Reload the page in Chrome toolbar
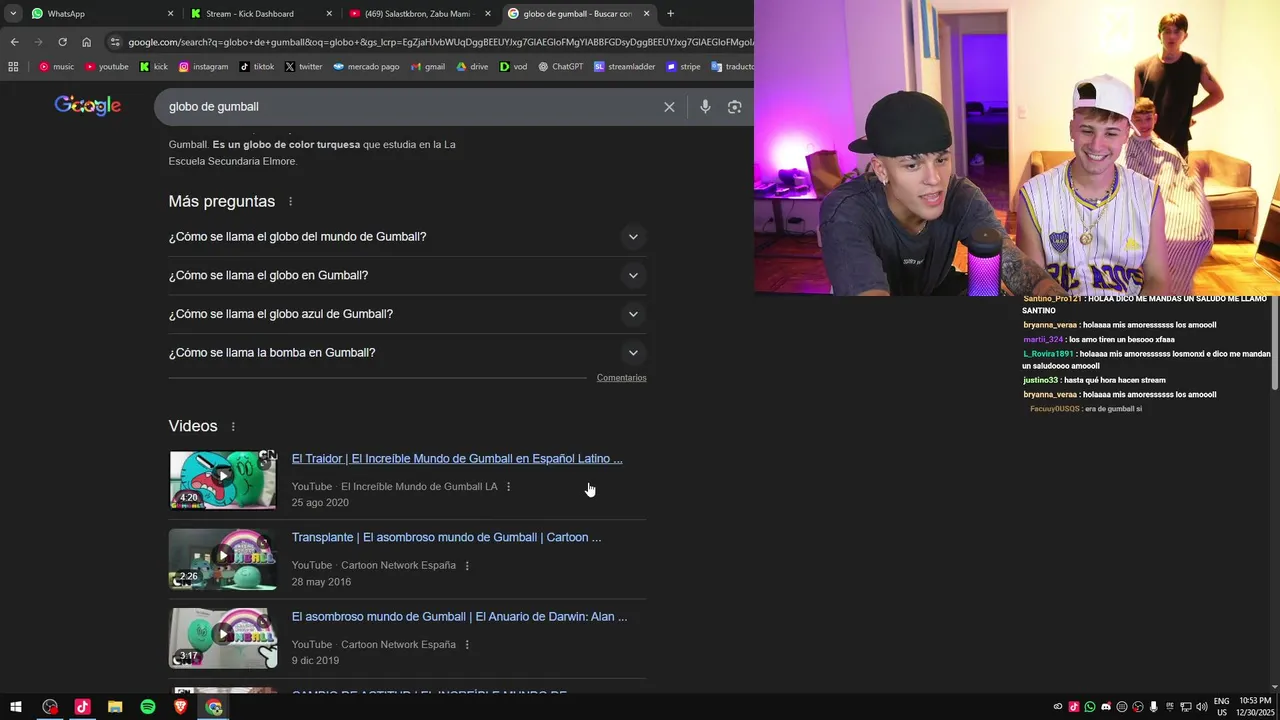 [x=62, y=42]
